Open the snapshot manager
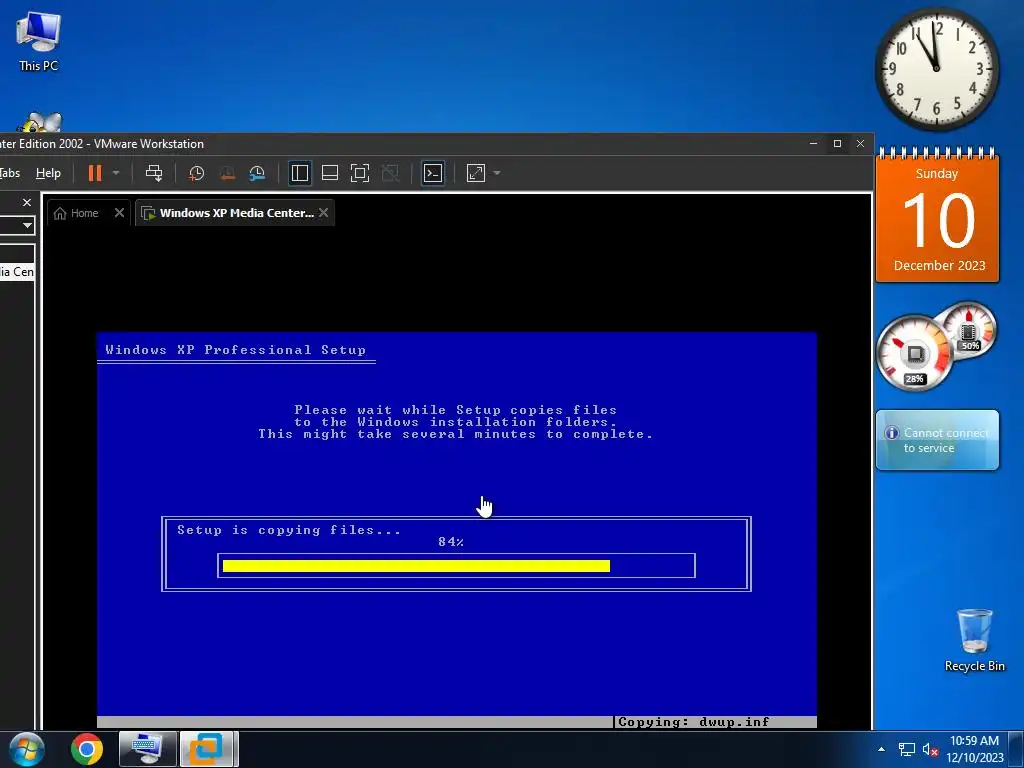The width and height of the screenshot is (1024, 768). pos(257,173)
